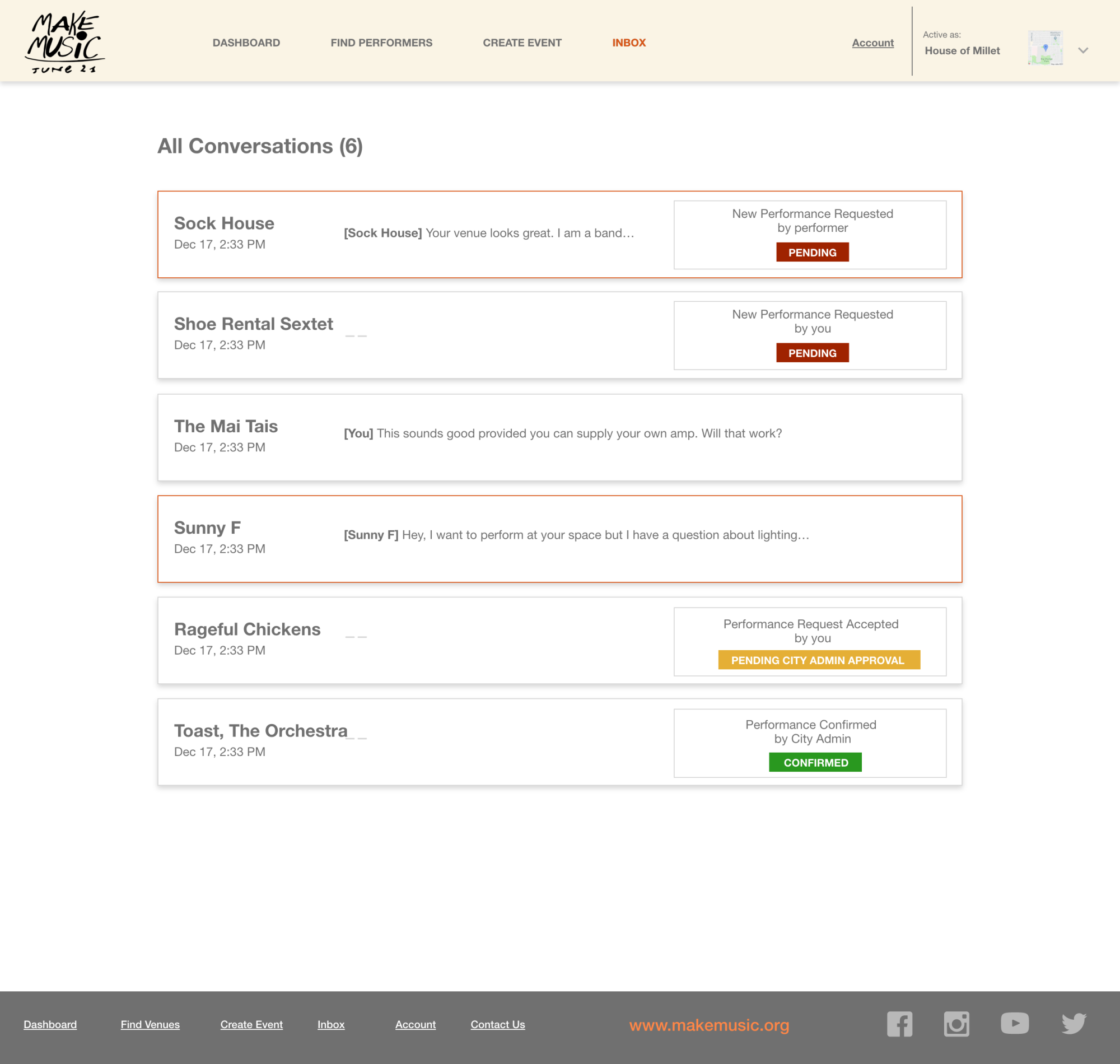The width and height of the screenshot is (1120, 1064).
Task: Open the Shoe Rental Sextet conversation
Action: click(559, 335)
